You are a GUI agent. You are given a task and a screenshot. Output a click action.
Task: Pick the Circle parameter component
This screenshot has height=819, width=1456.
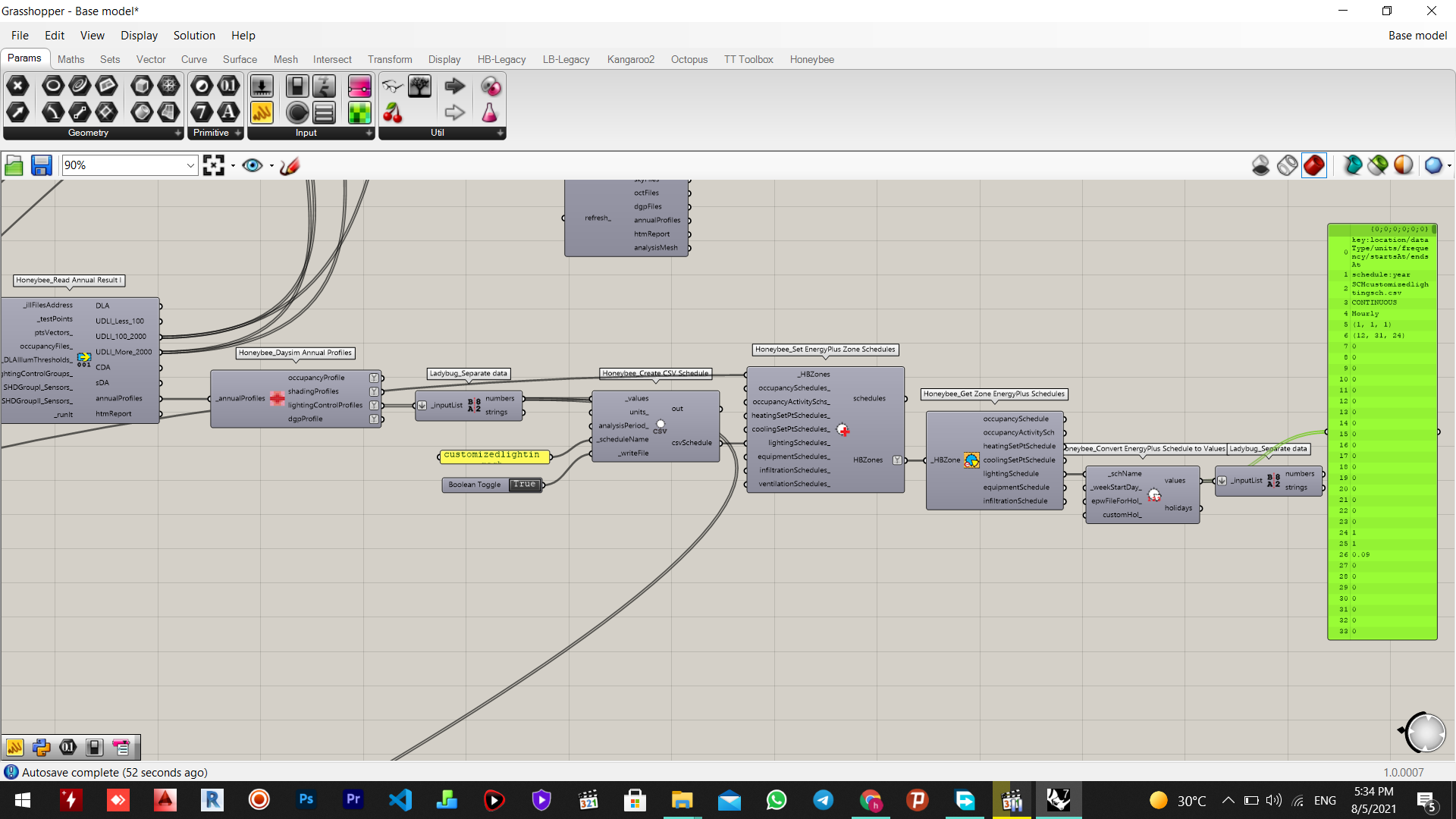pos(52,86)
